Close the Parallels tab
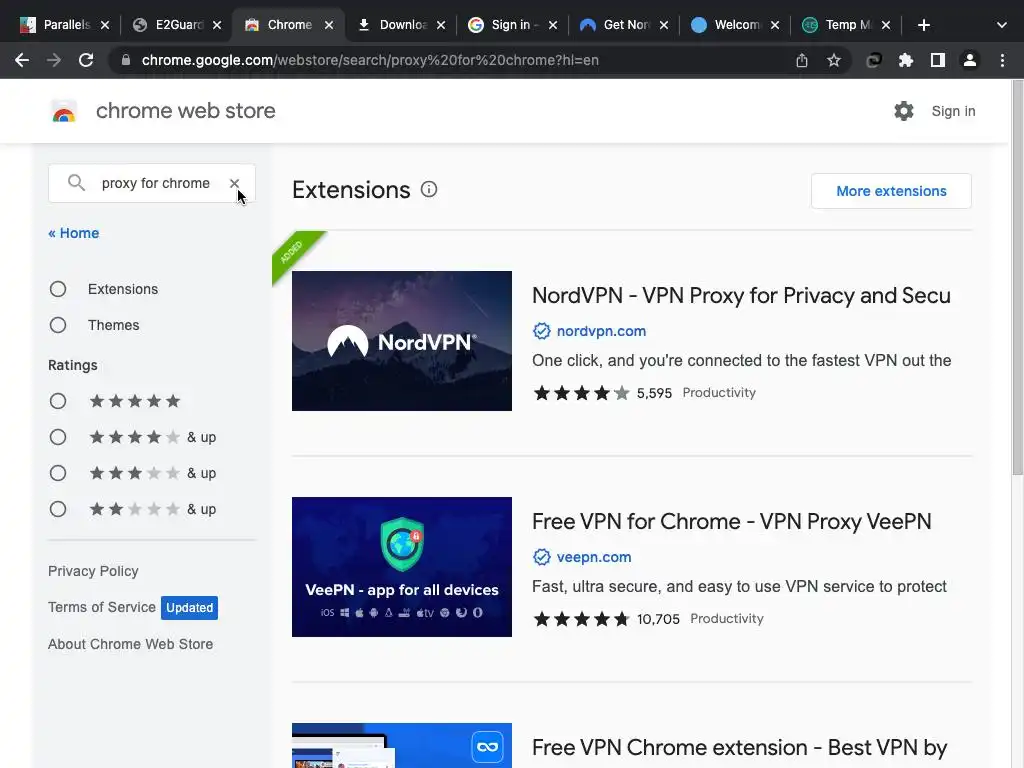 click(x=105, y=25)
